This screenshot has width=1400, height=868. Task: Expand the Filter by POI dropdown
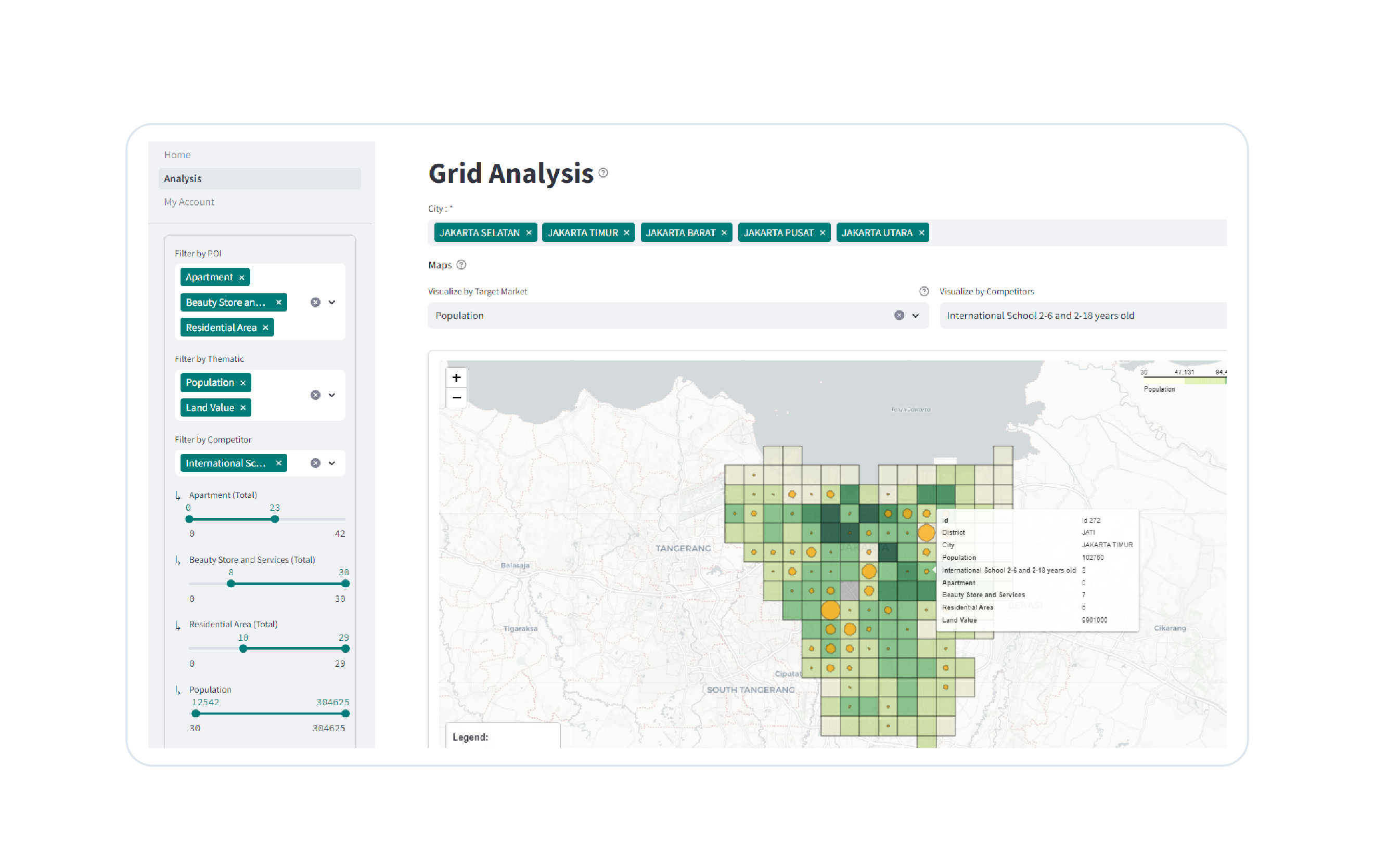coord(332,302)
